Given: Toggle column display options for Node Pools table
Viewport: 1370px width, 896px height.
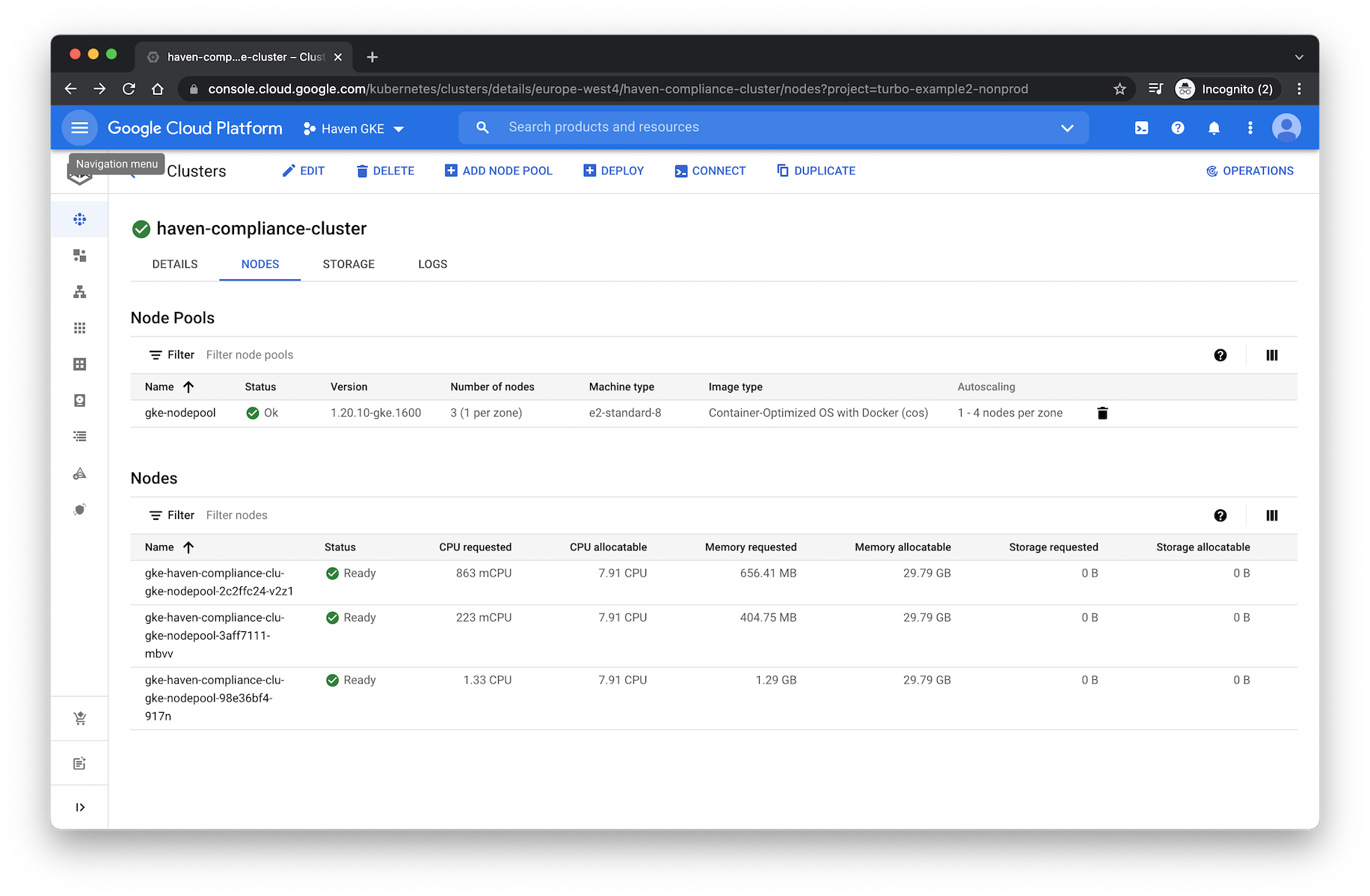Looking at the screenshot, I should (1271, 355).
